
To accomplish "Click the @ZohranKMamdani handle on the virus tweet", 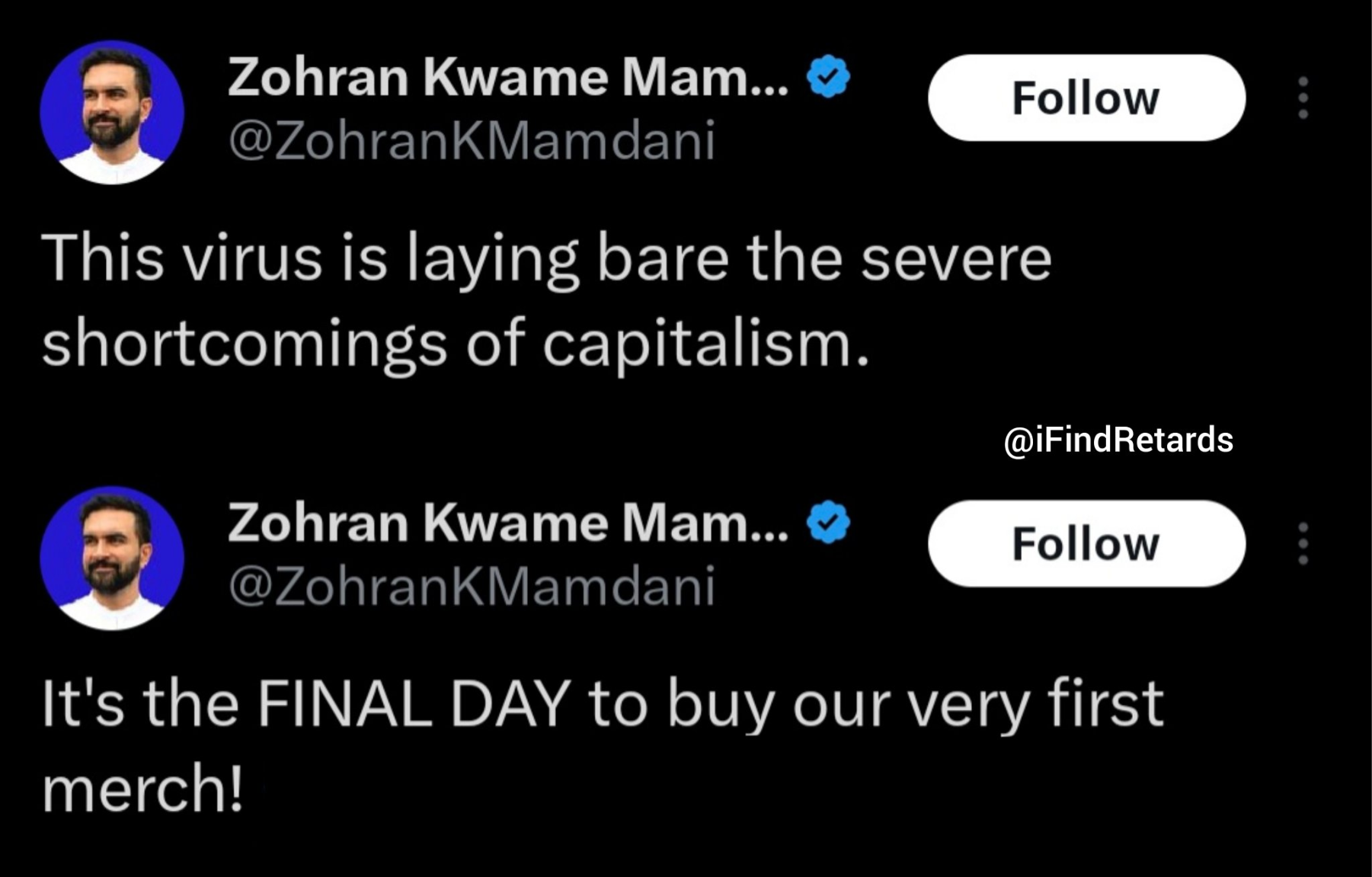I will (472, 140).
